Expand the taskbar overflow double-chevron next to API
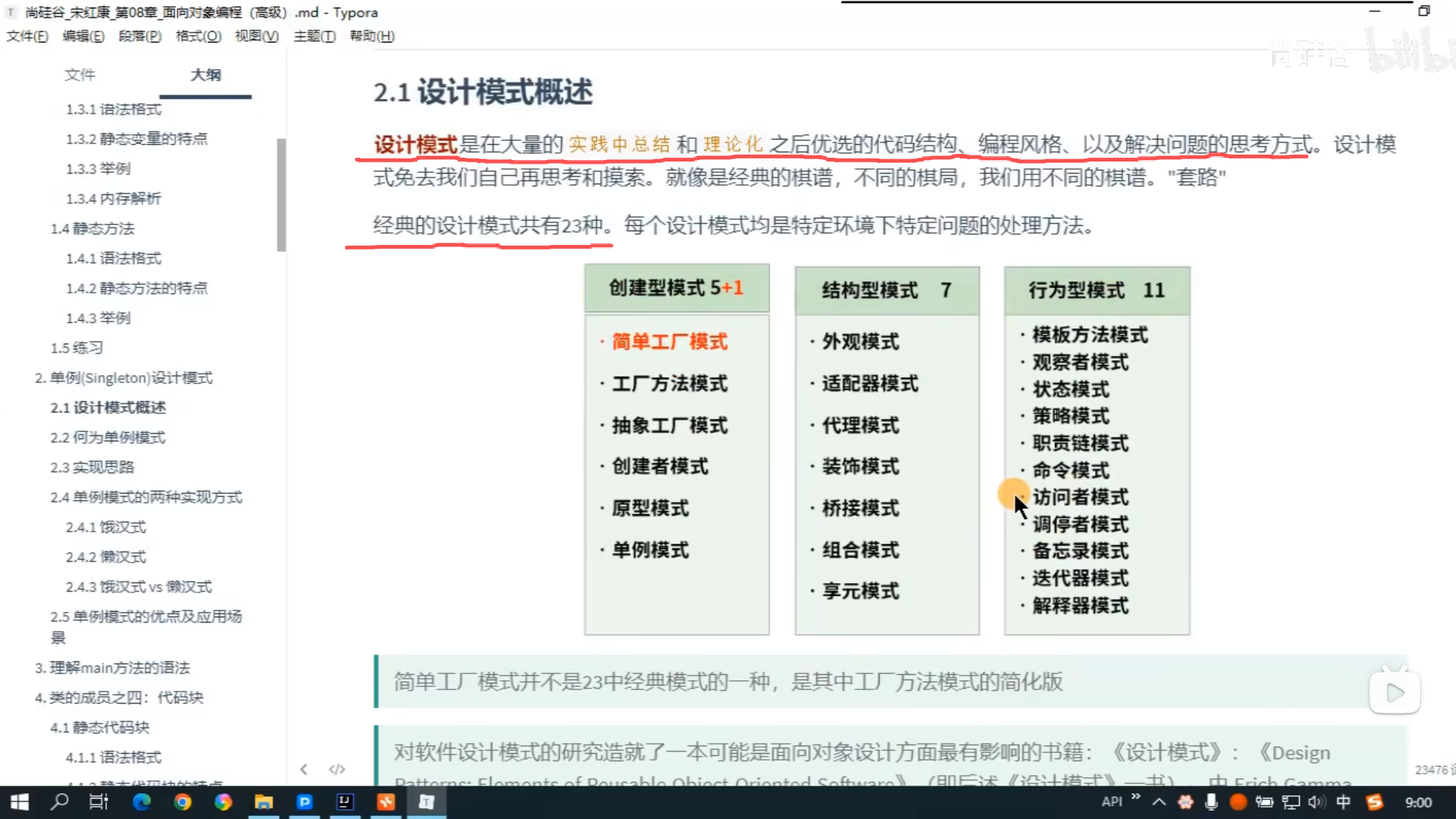The height and width of the screenshot is (819, 1456). [1136, 797]
